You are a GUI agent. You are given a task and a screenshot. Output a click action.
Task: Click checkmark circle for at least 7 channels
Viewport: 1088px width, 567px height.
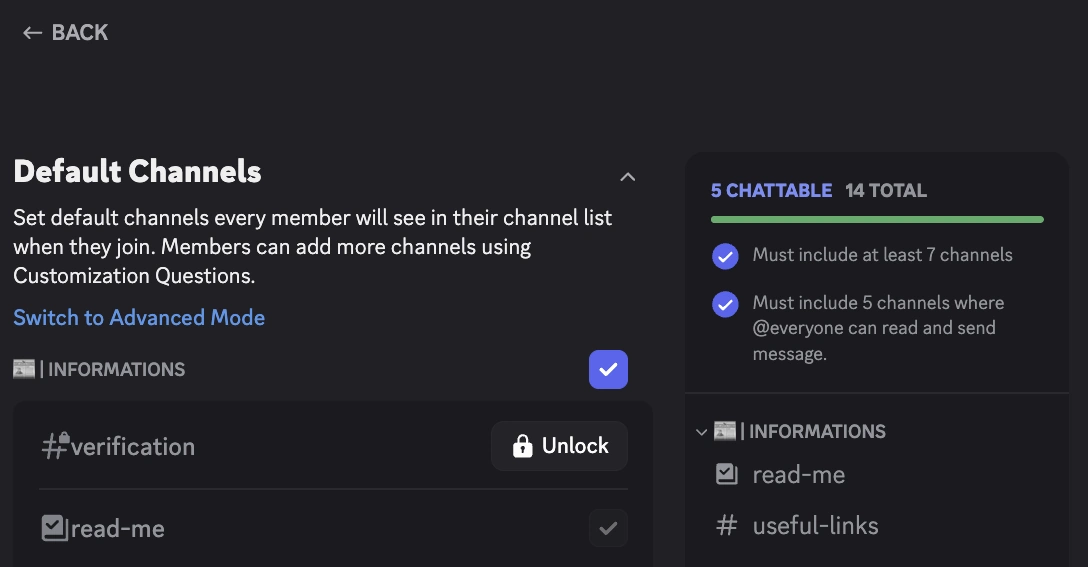tap(725, 256)
